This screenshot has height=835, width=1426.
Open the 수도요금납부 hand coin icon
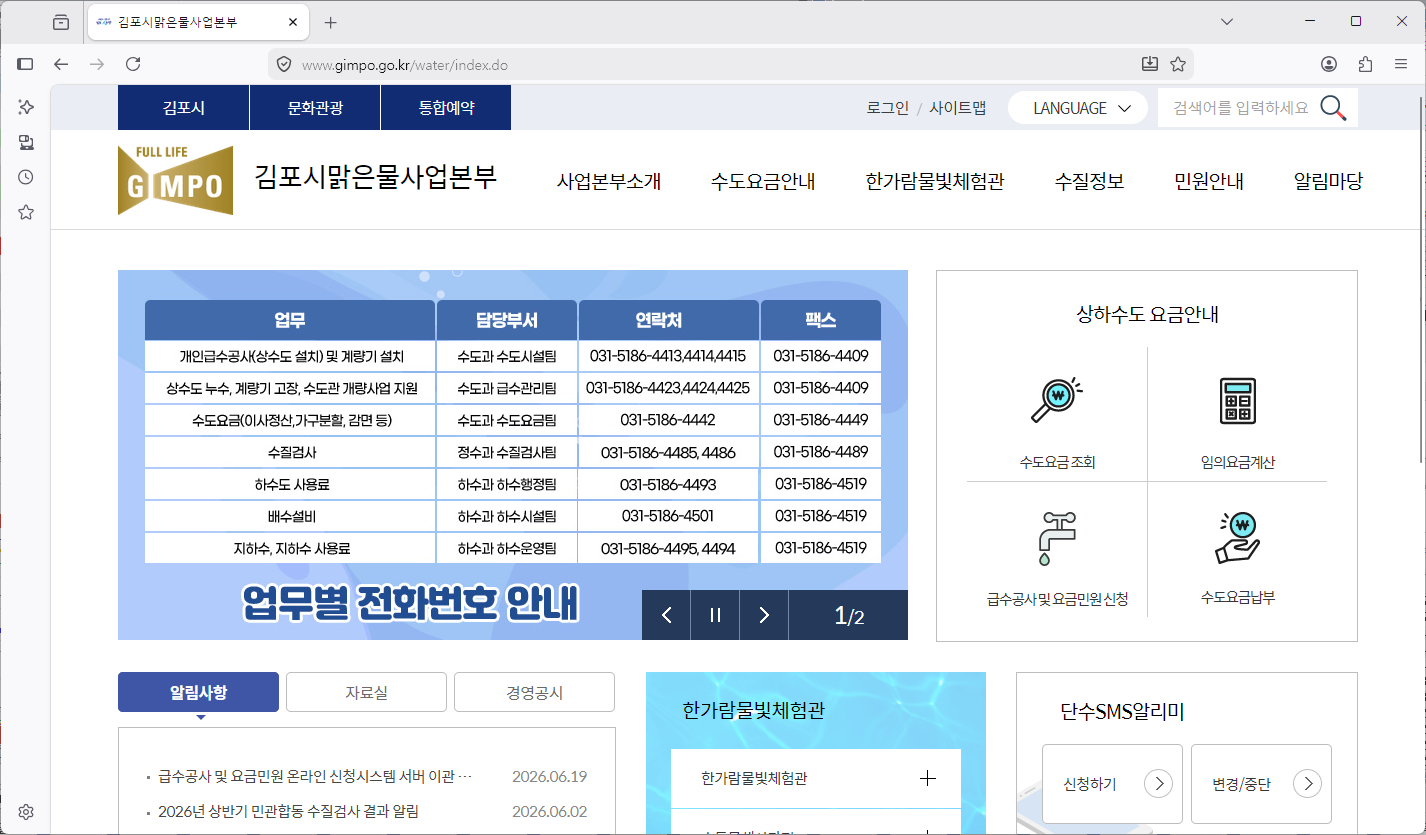1237,537
